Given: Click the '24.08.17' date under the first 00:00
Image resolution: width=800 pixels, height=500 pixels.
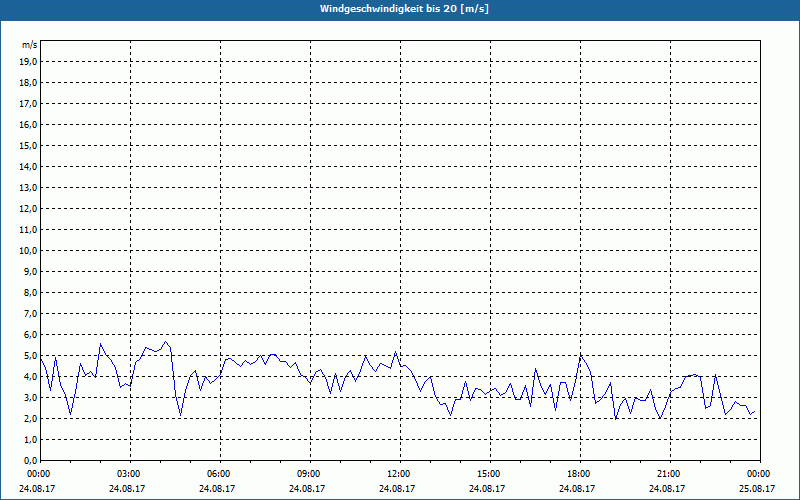Looking at the screenshot, I should point(37,488).
